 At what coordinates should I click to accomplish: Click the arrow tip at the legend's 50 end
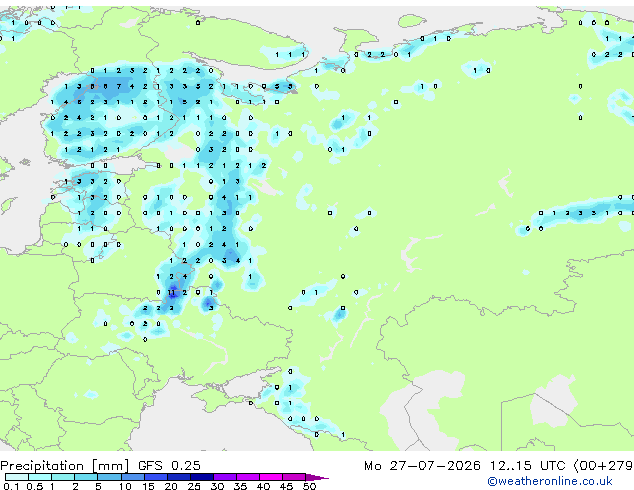(x=317, y=477)
